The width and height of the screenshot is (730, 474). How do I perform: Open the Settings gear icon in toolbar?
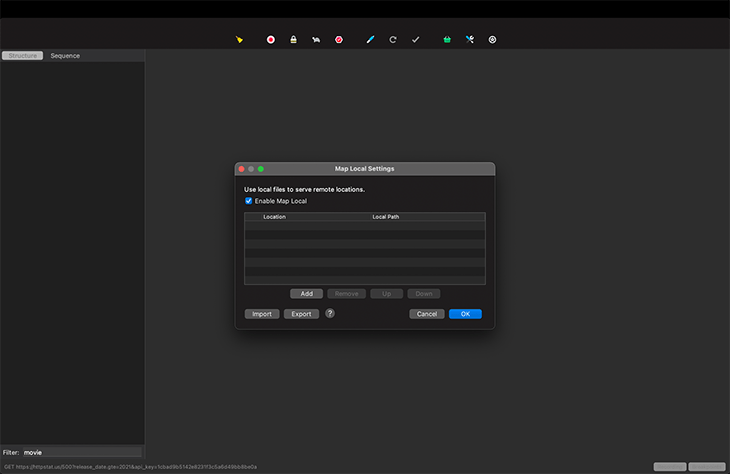tap(492, 40)
